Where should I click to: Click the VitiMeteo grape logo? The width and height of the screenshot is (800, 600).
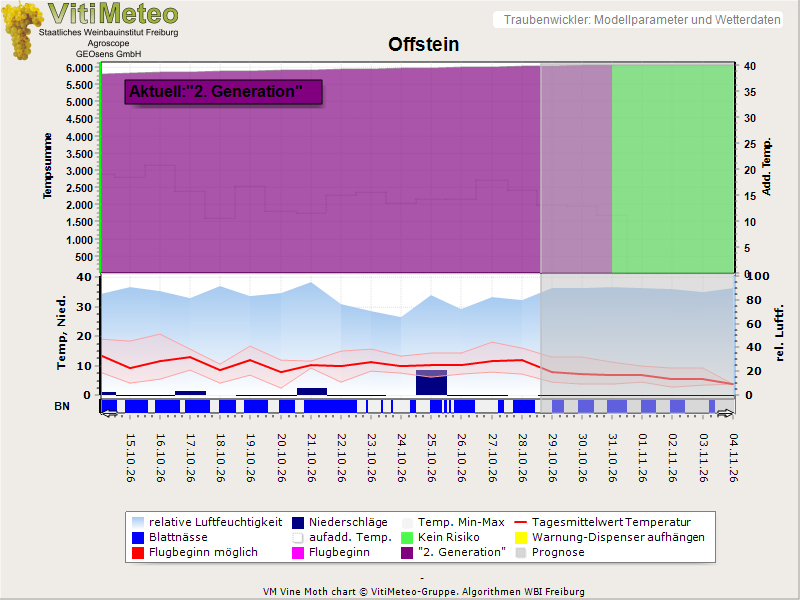coord(20,31)
